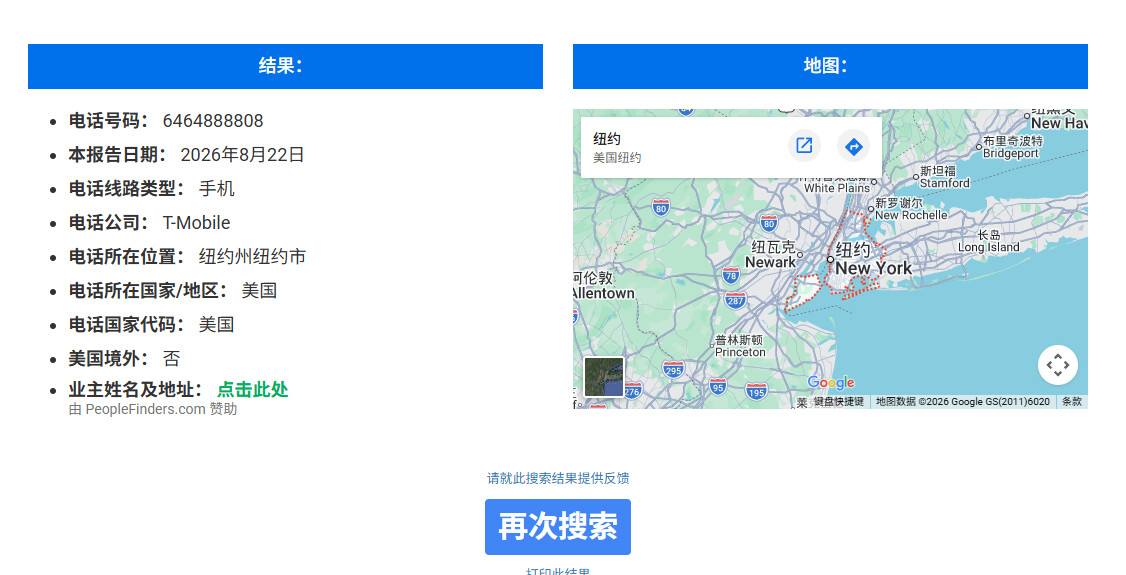Click the carrier value T-Mobile
This screenshot has height=575, width=1126.
[x=197, y=223]
